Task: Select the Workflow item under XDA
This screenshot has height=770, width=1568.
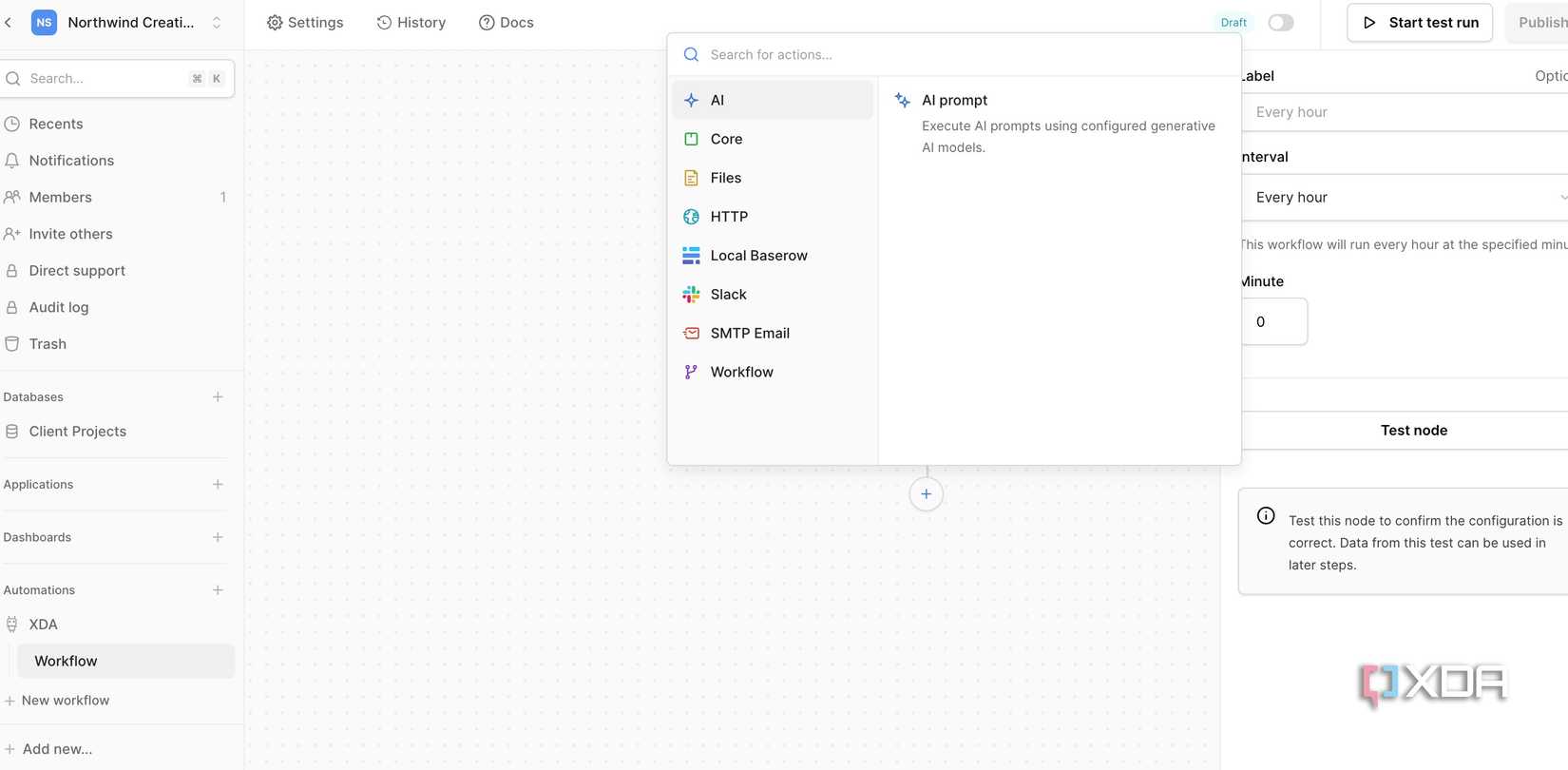Action: (x=126, y=661)
